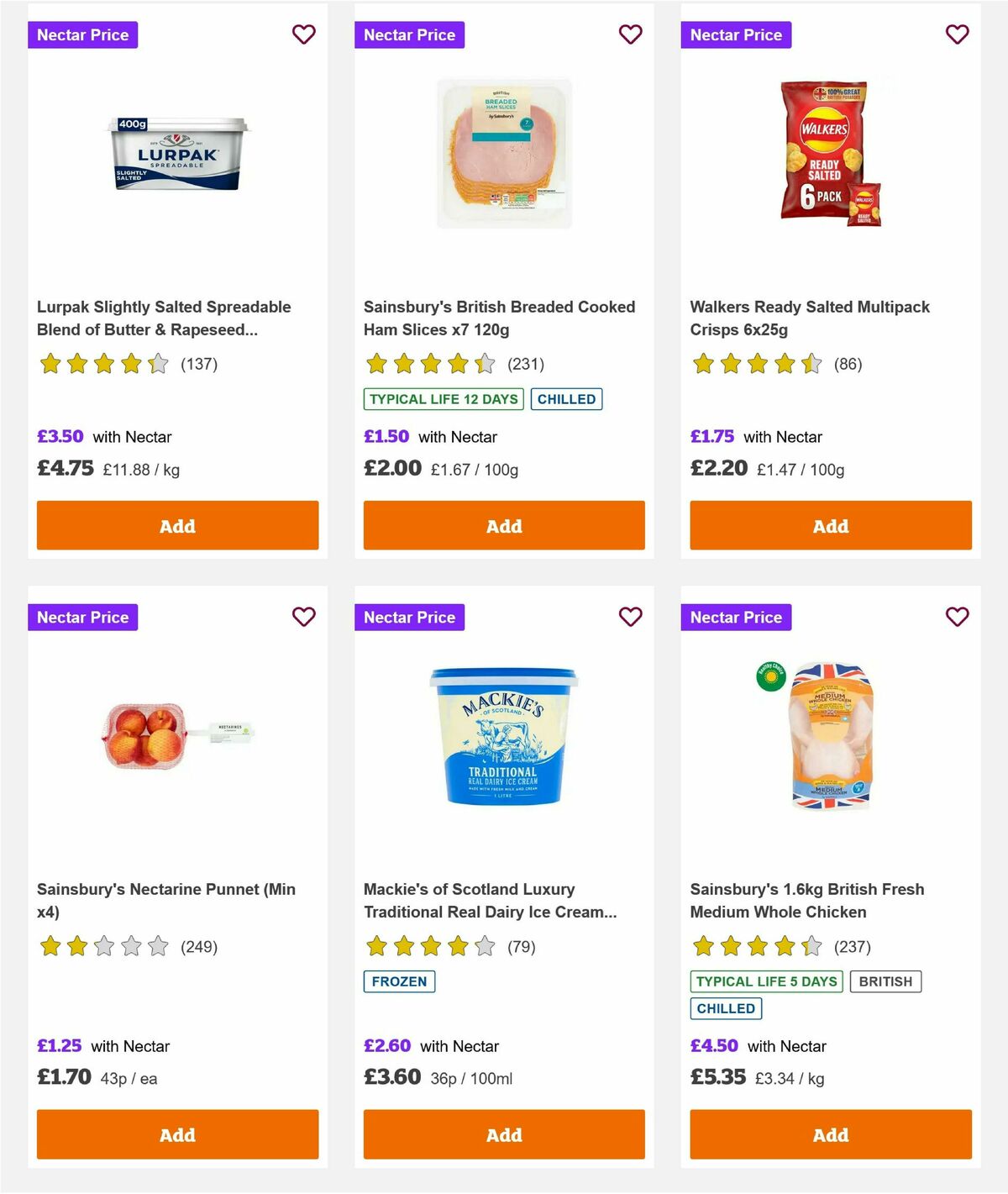
Task: Click the heart icon on Walkers crisps card
Action: [x=957, y=34]
